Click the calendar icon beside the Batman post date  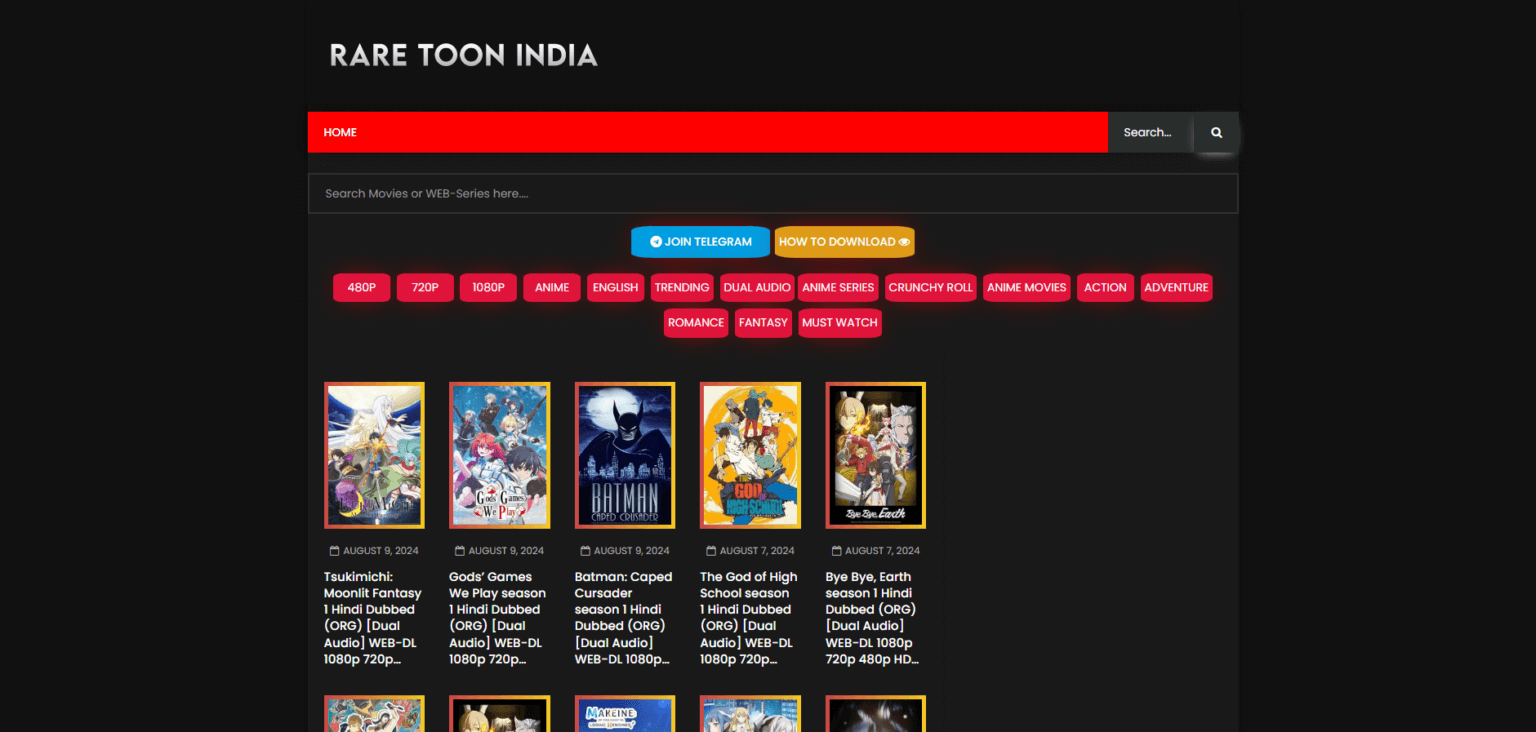point(583,550)
